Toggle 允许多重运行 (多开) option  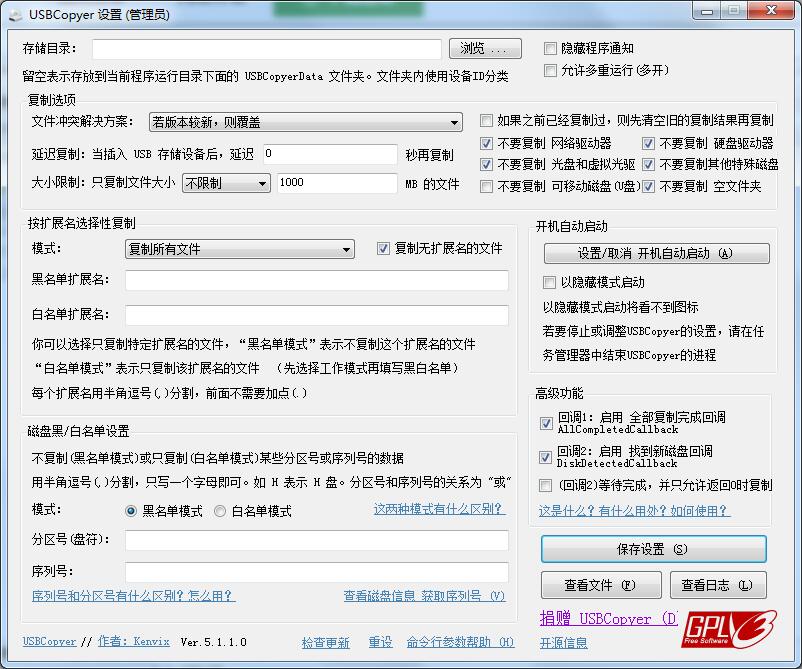pos(549,70)
